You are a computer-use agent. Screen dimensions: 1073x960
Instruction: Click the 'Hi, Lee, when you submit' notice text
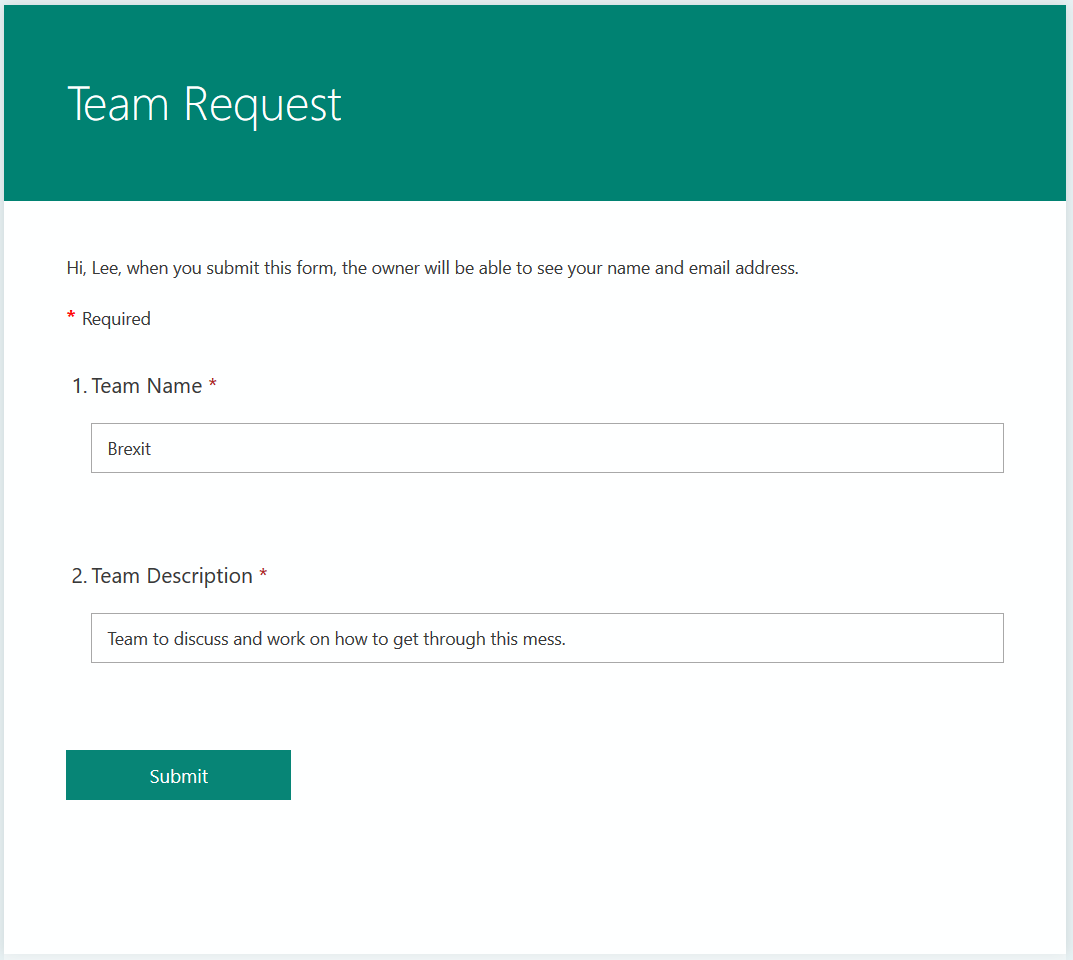point(432,268)
